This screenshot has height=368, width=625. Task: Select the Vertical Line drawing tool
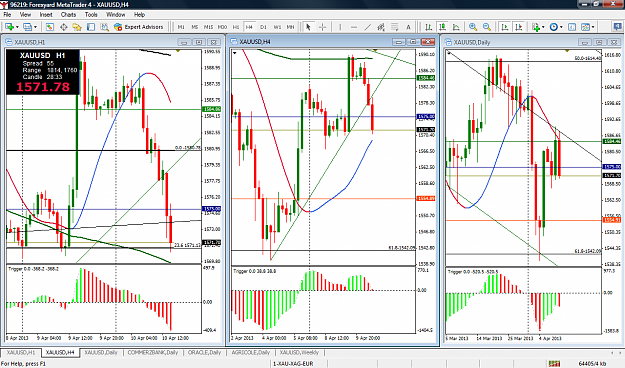[340, 27]
